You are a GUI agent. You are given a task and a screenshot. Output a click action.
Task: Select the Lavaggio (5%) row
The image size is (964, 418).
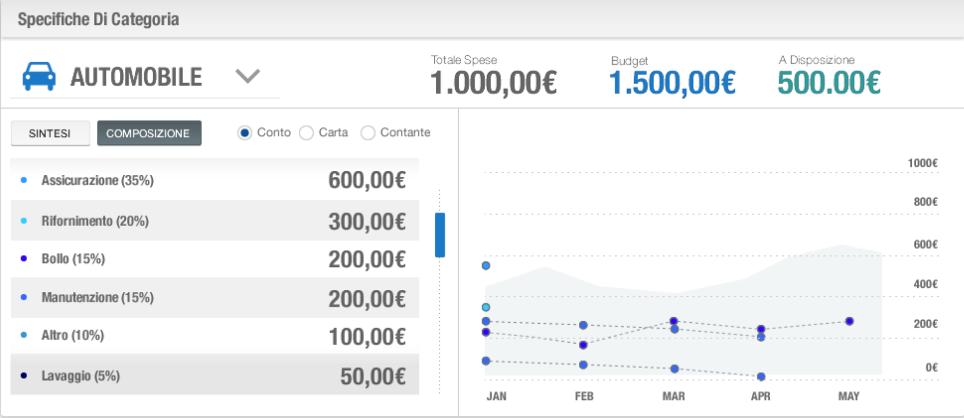[215, 375]
